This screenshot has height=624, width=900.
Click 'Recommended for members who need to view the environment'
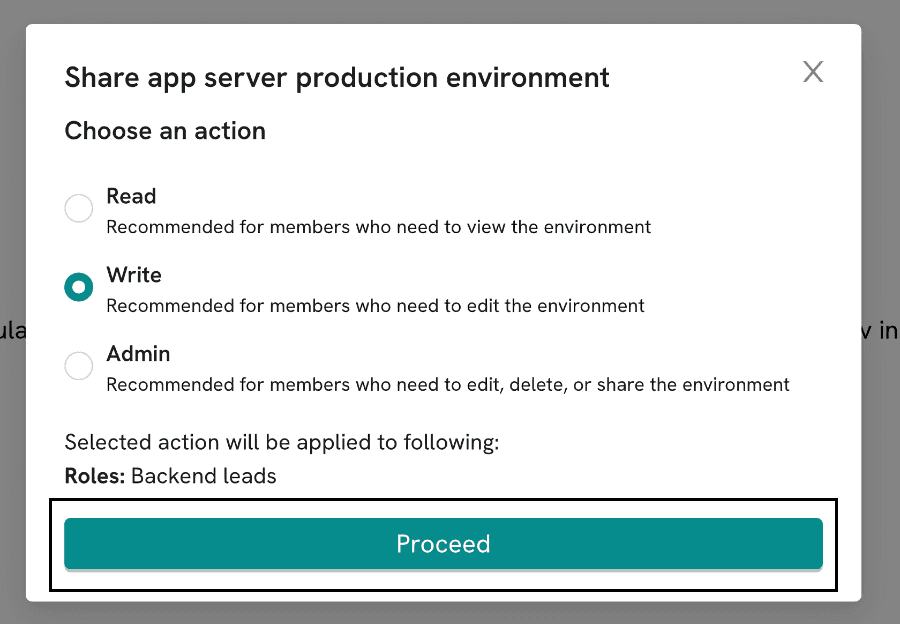(379, 227)
